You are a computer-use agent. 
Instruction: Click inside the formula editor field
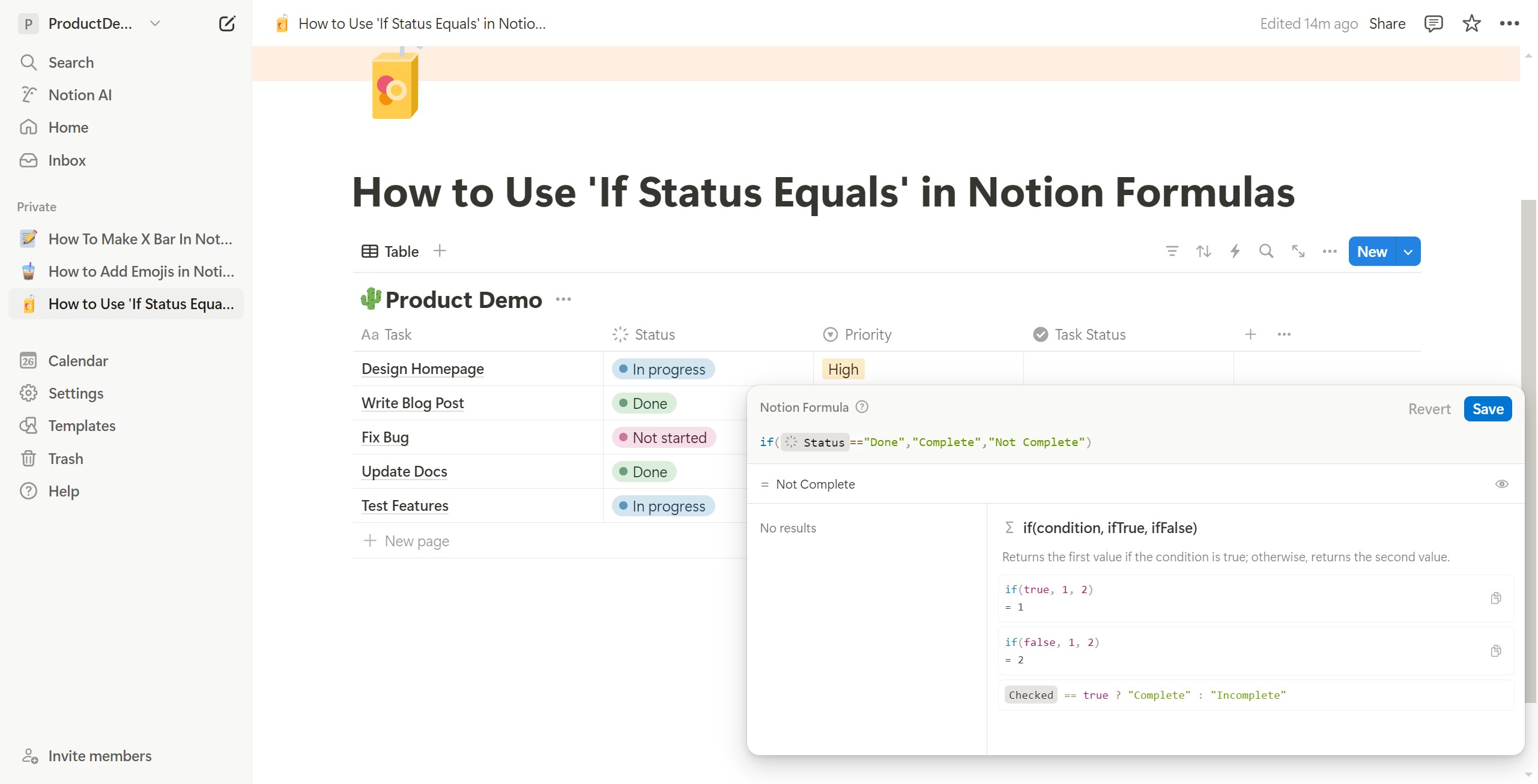tap(1135, 442)
